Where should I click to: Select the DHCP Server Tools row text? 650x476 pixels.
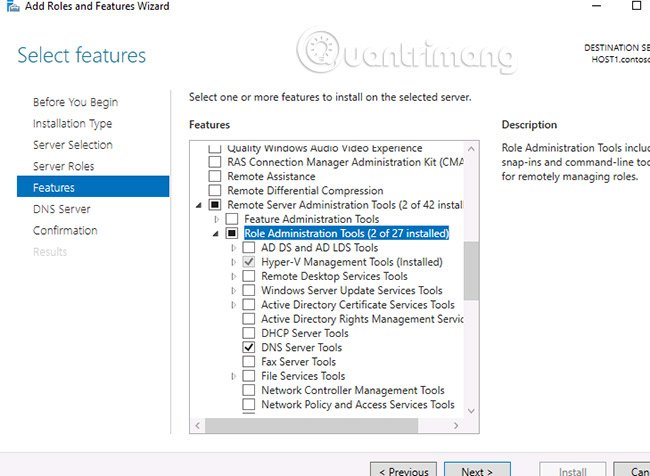305,333
